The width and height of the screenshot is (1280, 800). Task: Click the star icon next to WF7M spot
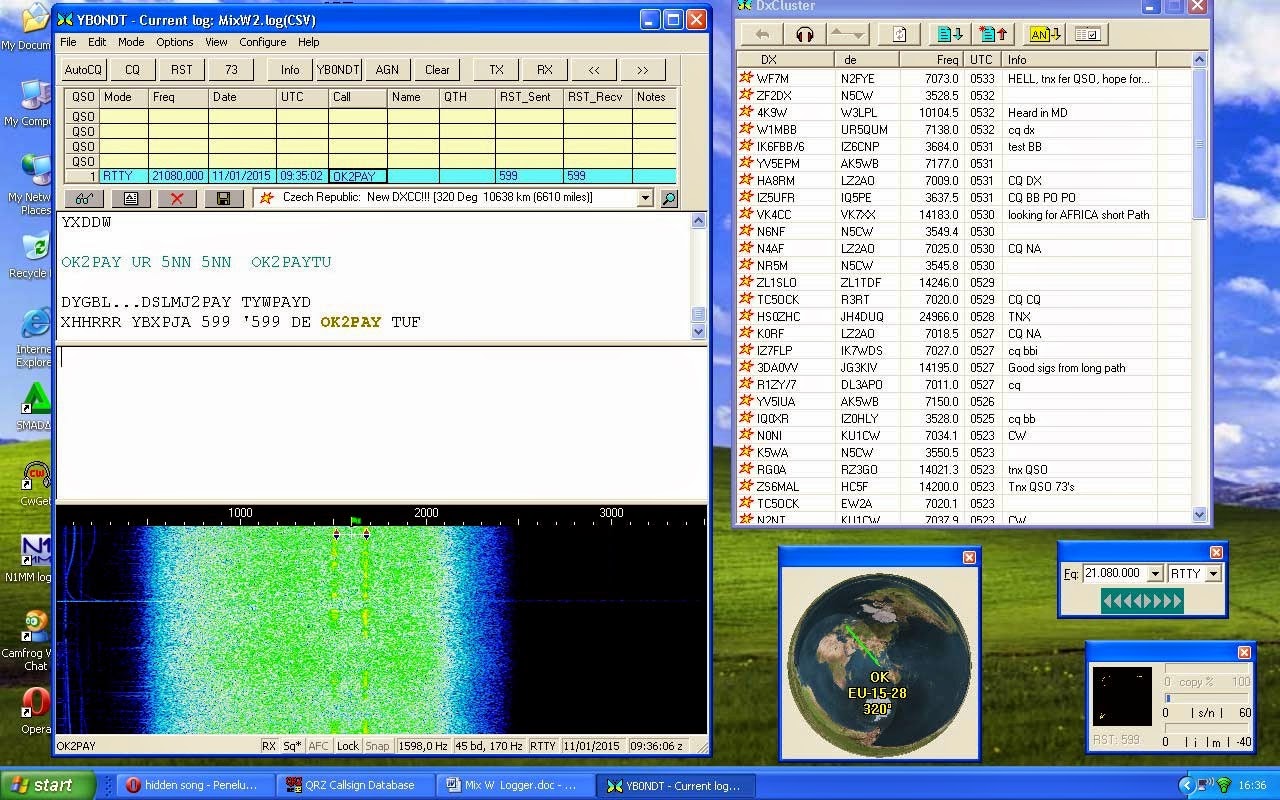tap(746, 78)
